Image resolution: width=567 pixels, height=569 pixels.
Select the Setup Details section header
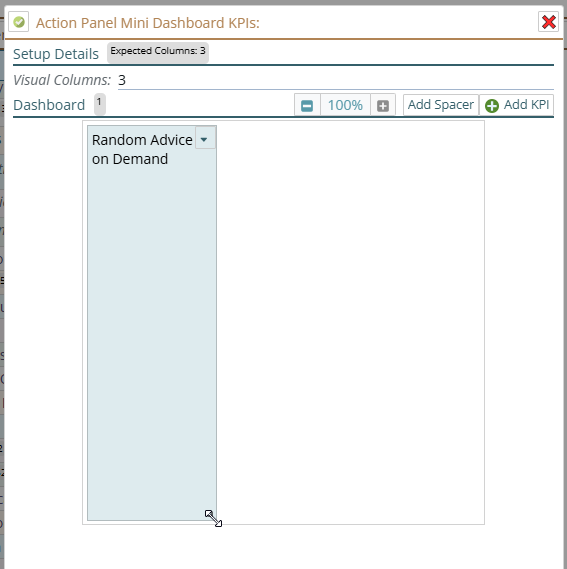pyautogui.click(x=56, y=54)
